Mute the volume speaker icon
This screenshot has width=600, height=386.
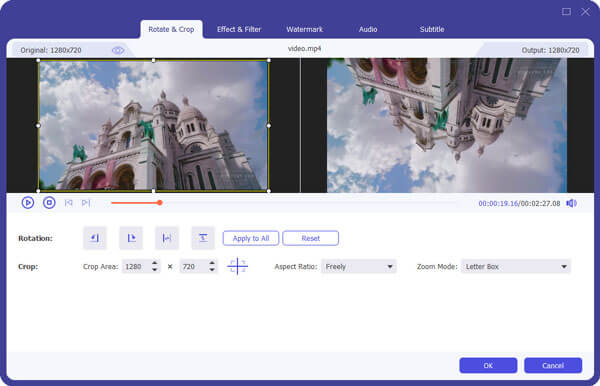571,203
